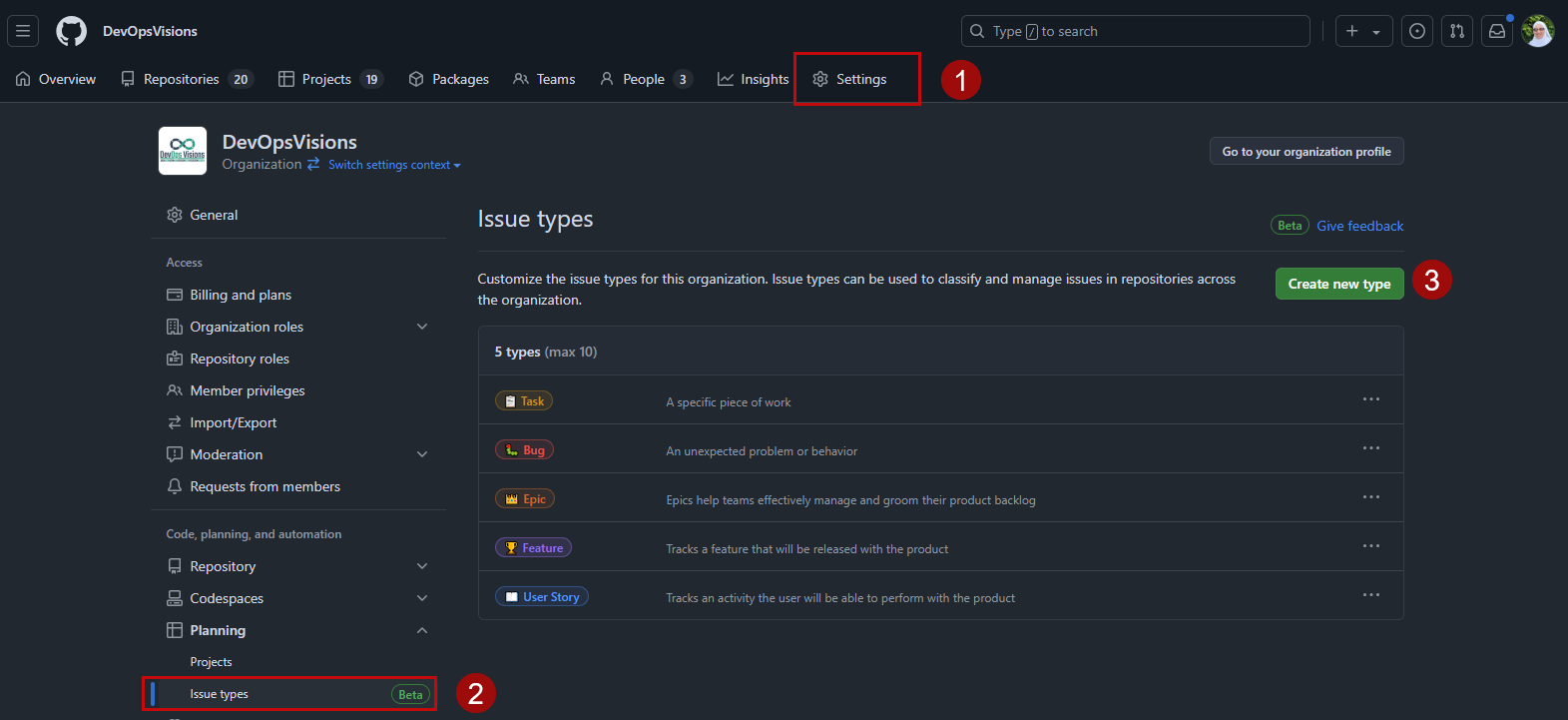Expand the Moderation section chevron

422,454
